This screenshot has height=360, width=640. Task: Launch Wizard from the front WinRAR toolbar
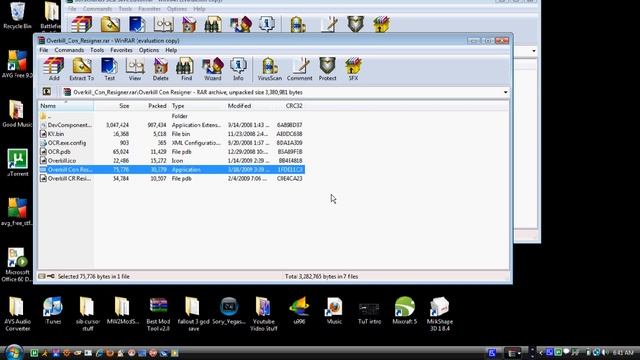[x=212, y=69]
